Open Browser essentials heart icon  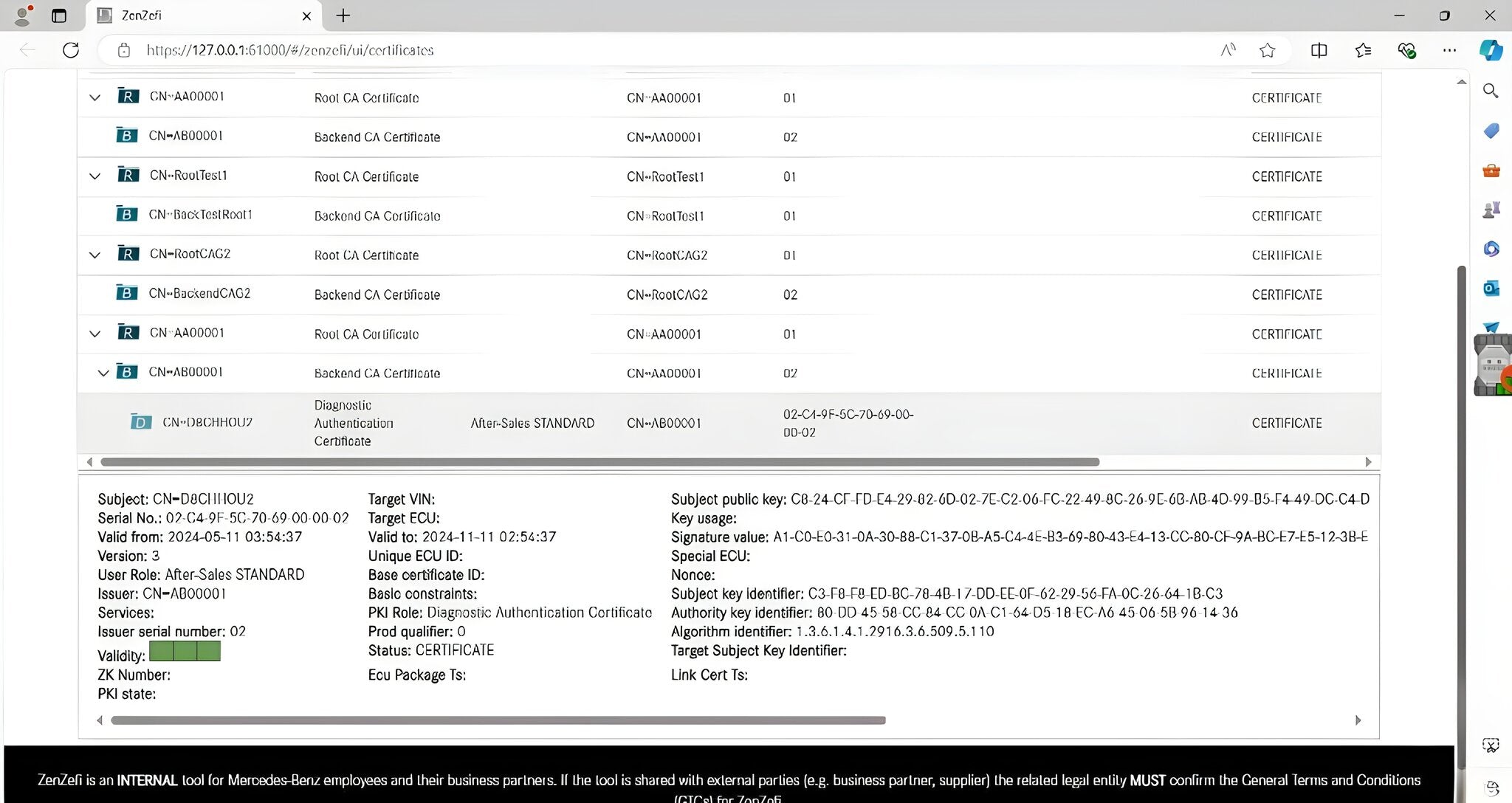click(x=1406, y=50)
